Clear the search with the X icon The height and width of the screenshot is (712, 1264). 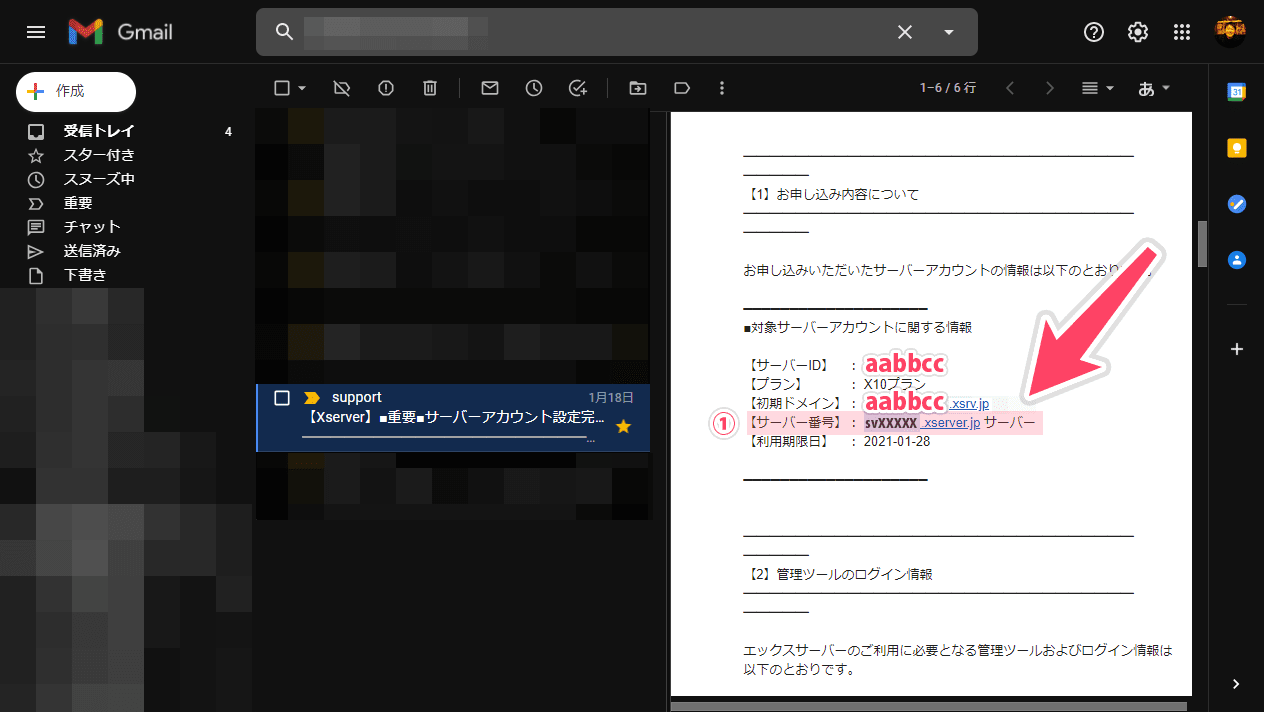point(905,32)
